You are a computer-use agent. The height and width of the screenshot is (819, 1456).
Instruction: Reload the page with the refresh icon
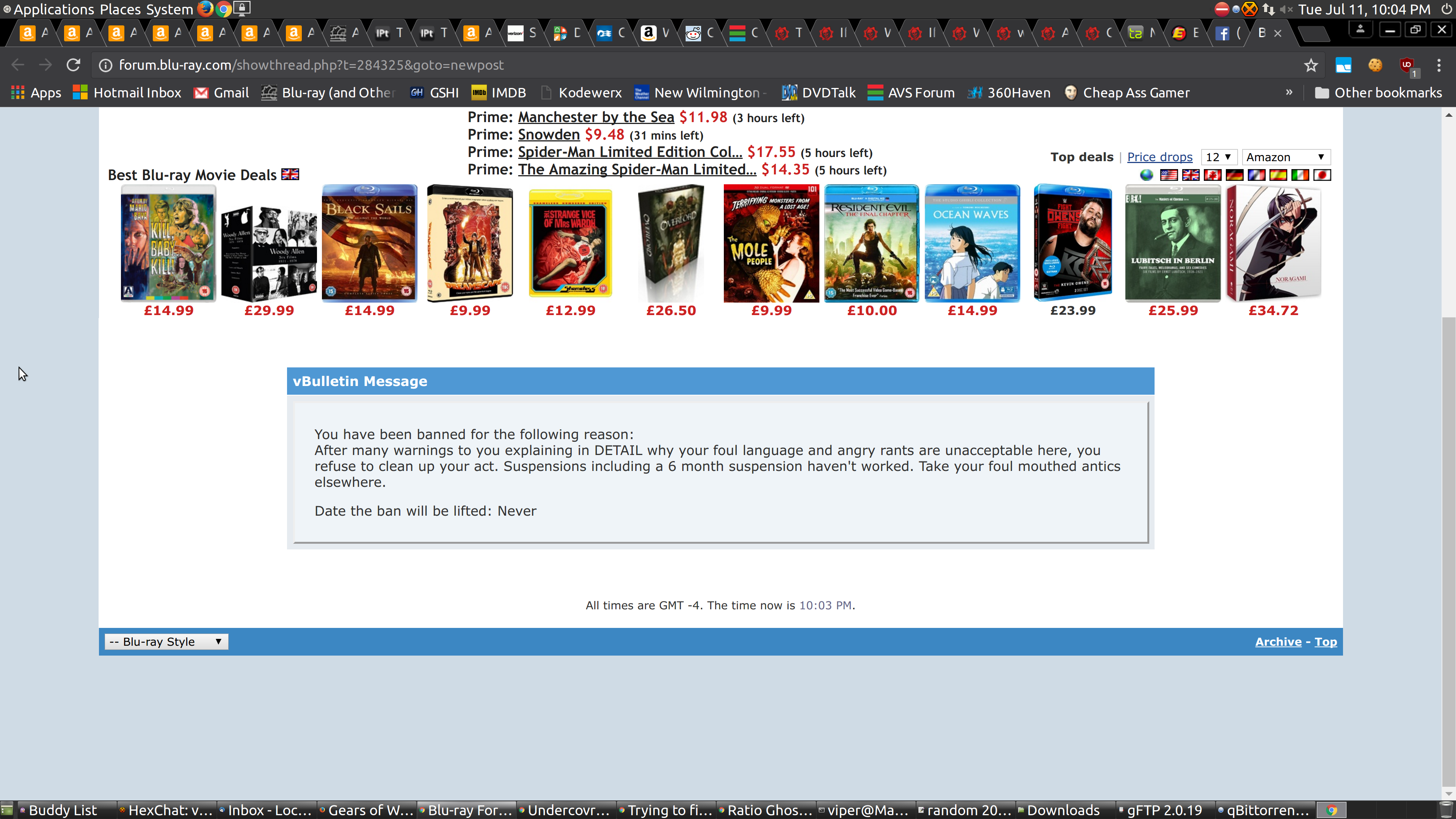click(x=74, y=66)
